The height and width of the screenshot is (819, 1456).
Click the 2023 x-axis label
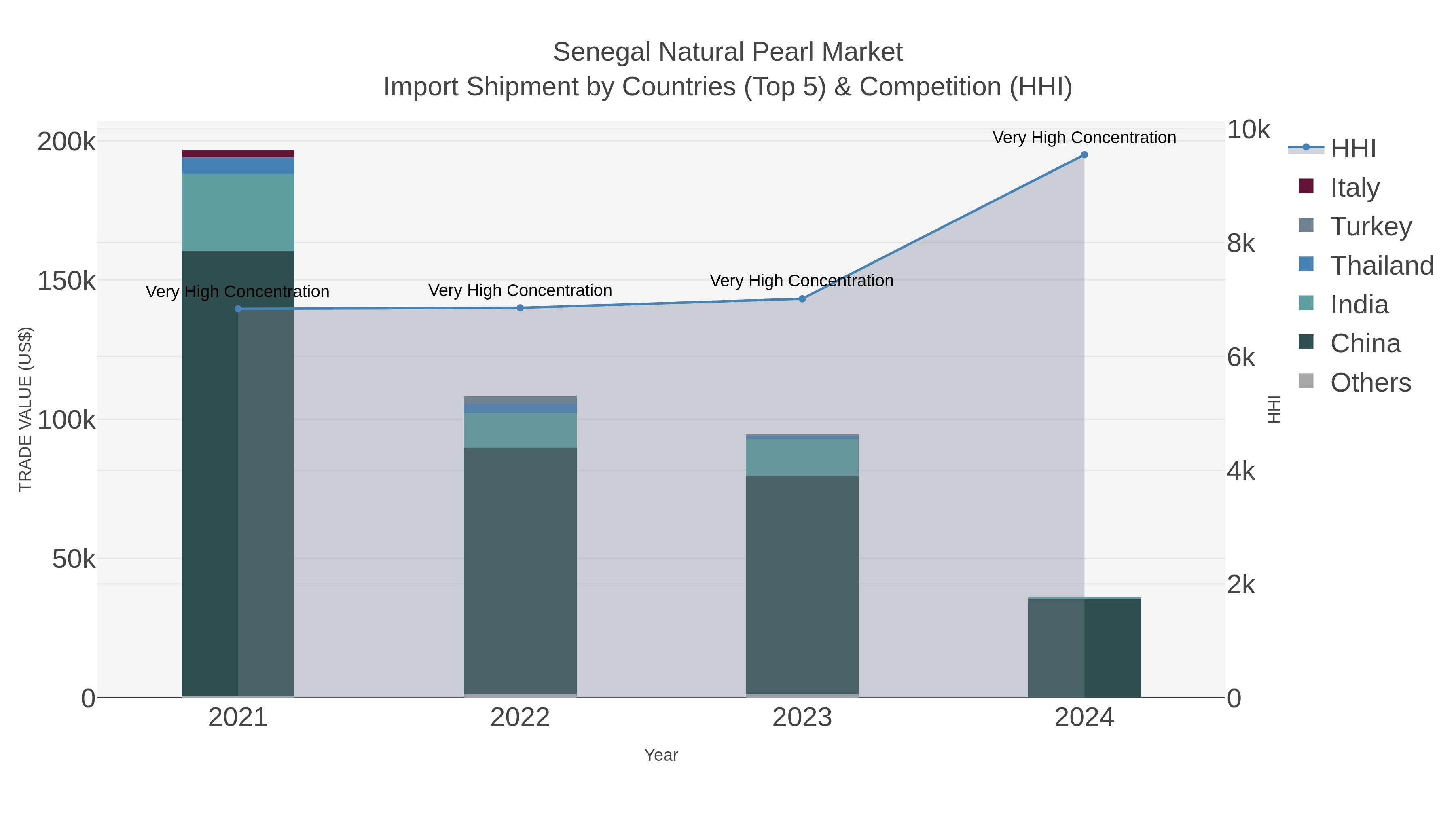[x=802, y=718]
